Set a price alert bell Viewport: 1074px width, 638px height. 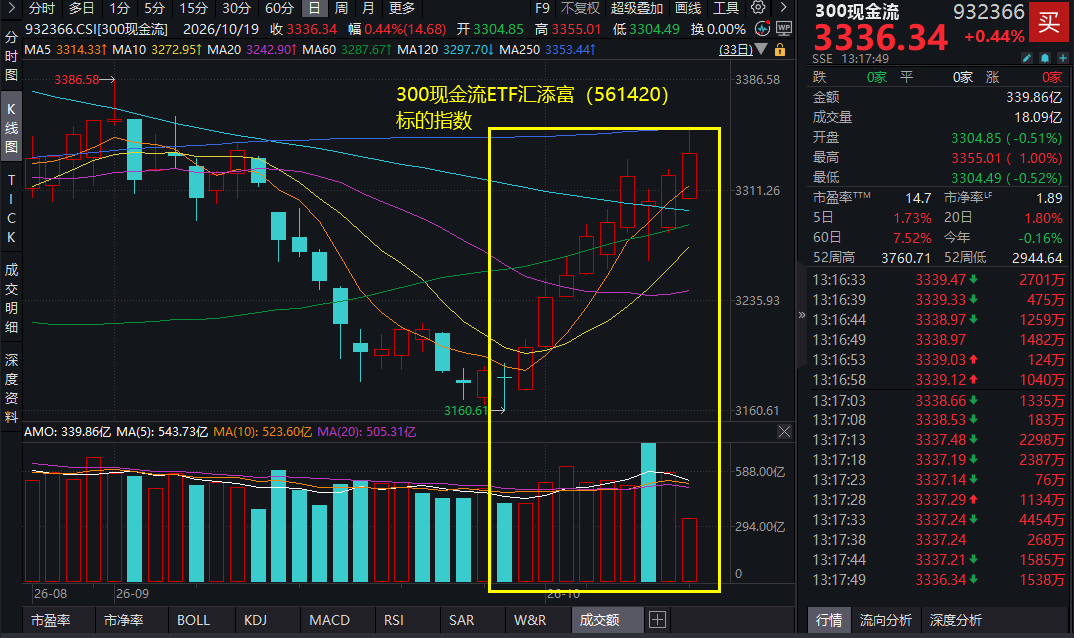(1045, 58)
